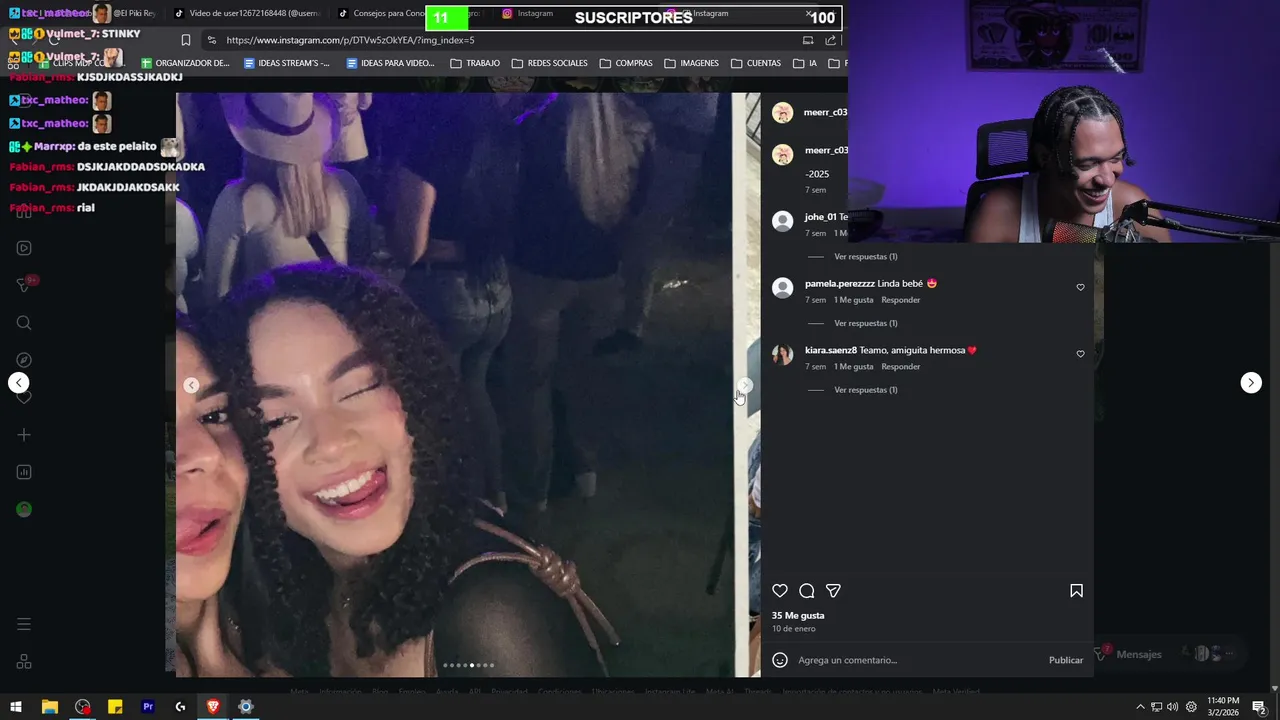Show hidden system tray icons
The image size is (1280, 720).
1140,707
